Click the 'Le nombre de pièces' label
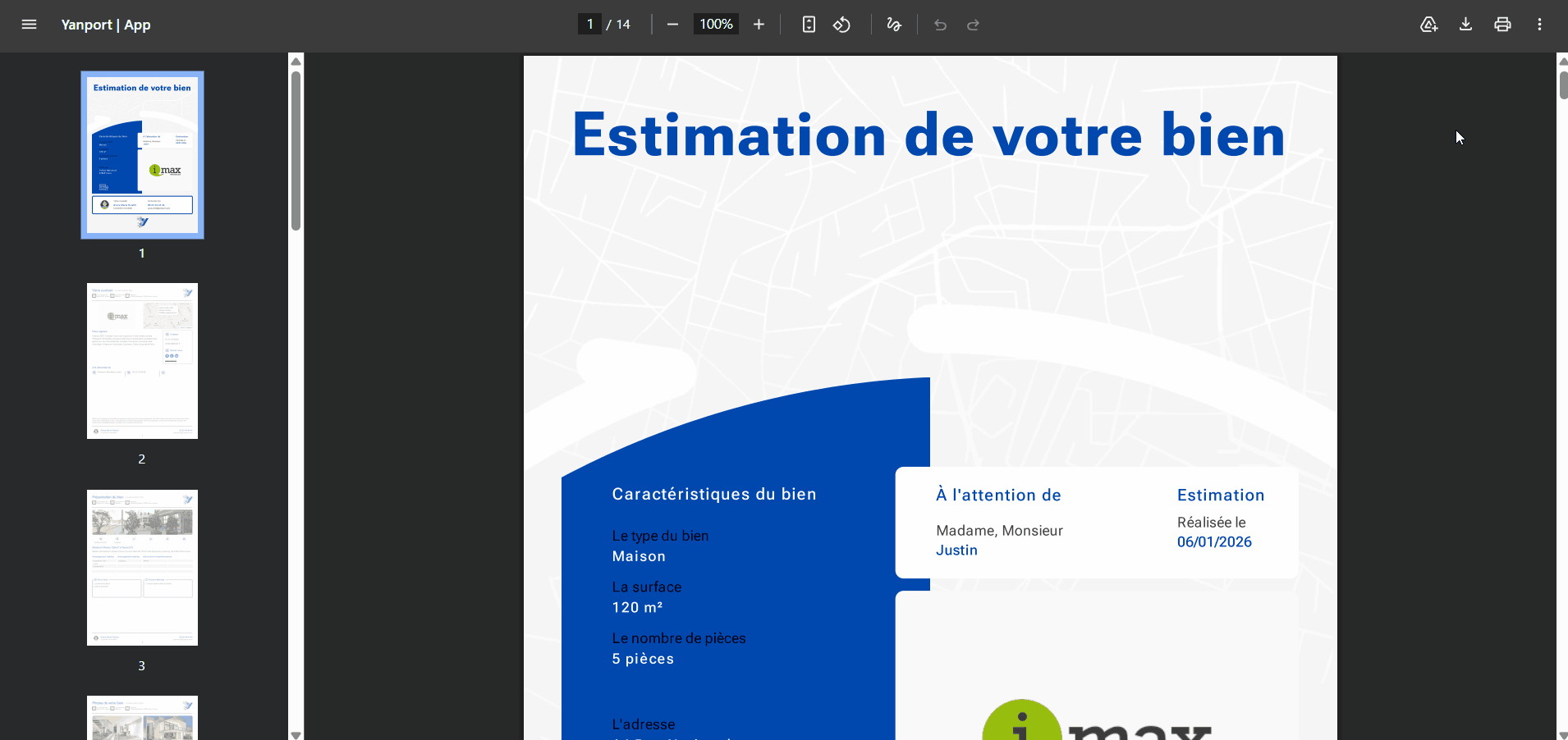Image resolution: width=1568 pixels, height=740 pixels. [679, 638]
